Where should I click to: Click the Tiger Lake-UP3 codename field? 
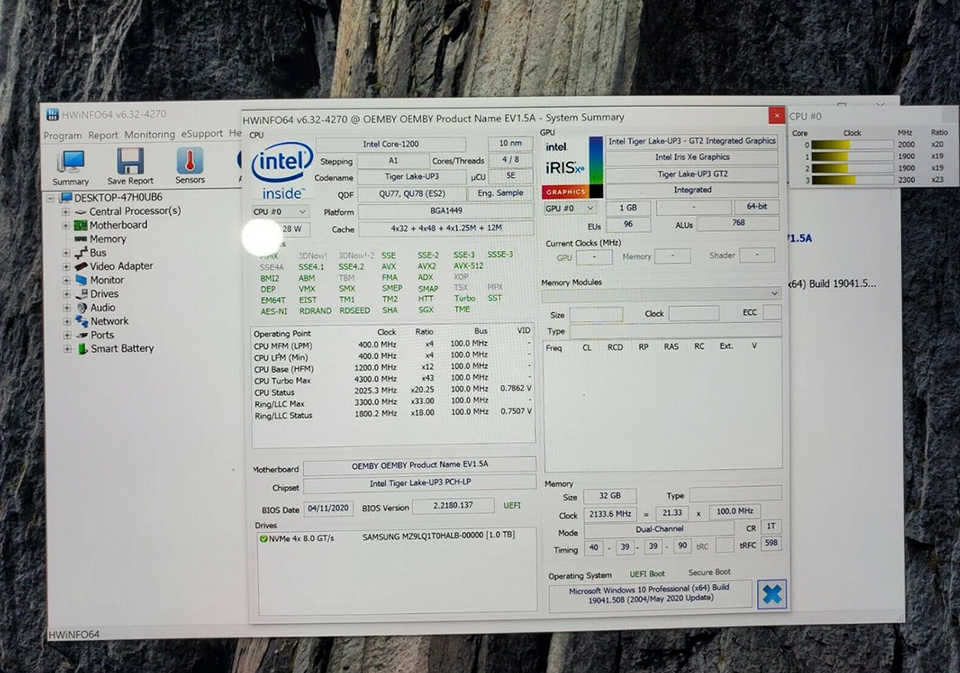click(411, 176)
